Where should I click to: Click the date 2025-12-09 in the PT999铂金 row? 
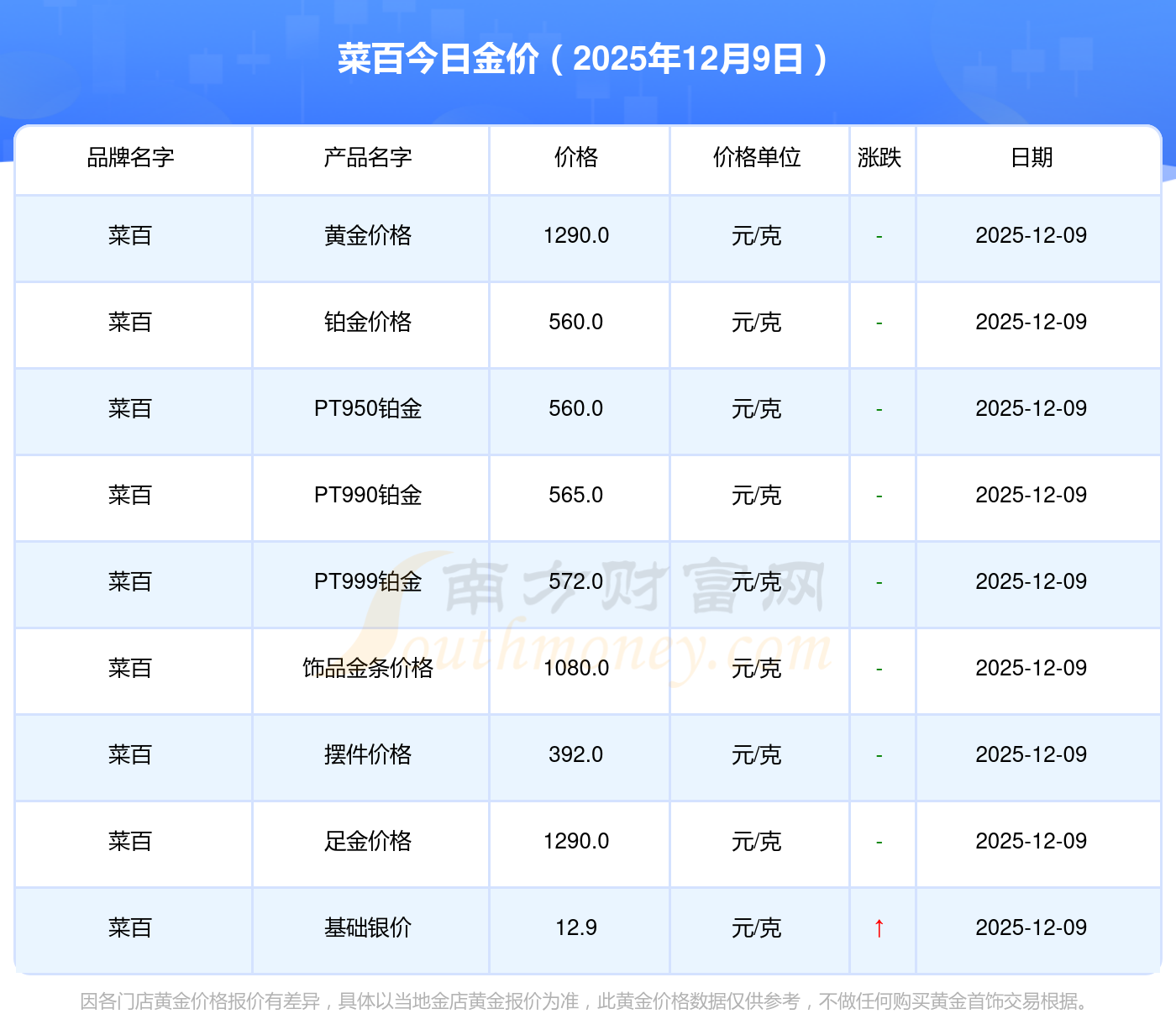coord(1032,581)
